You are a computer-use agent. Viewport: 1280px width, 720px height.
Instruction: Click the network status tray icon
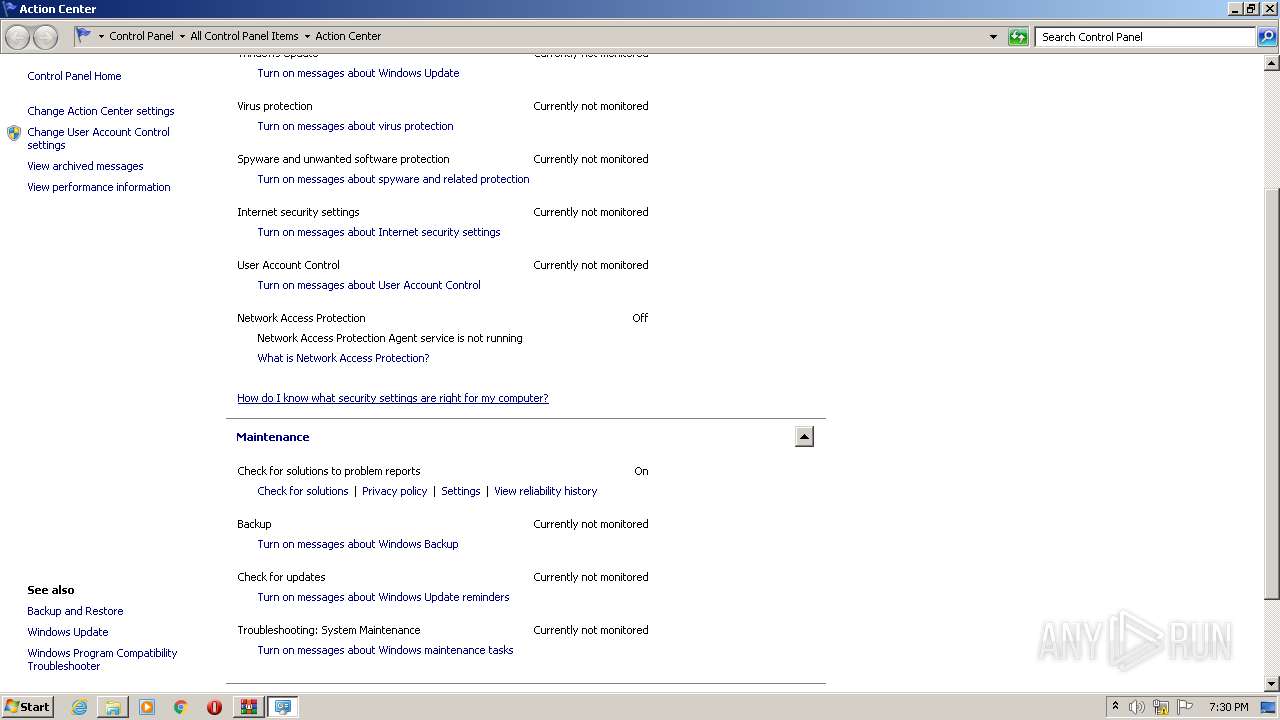(1161, 707)
